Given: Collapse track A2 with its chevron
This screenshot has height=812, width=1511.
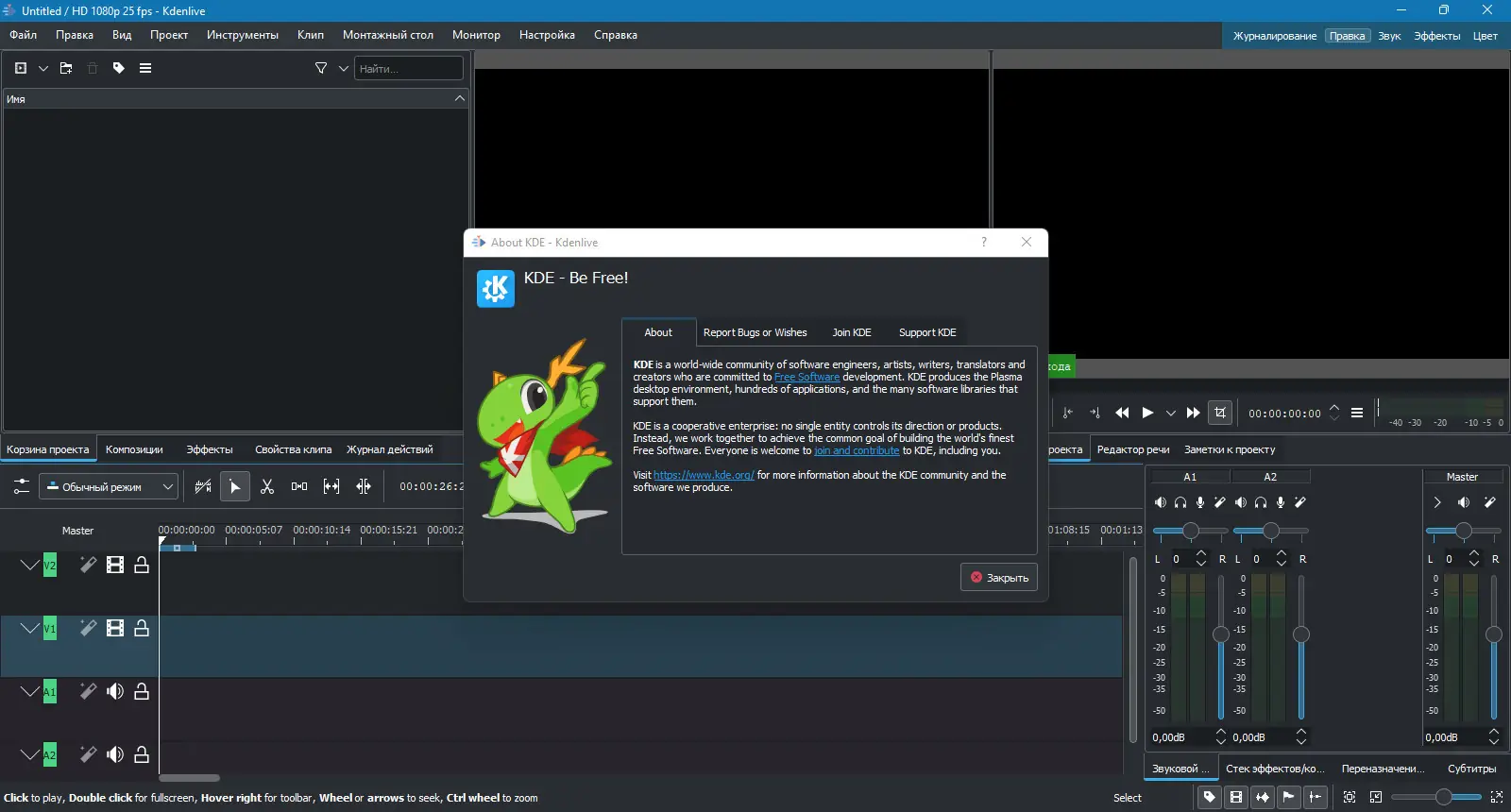Looking at the screenshot, I should [x=29, y=754].
